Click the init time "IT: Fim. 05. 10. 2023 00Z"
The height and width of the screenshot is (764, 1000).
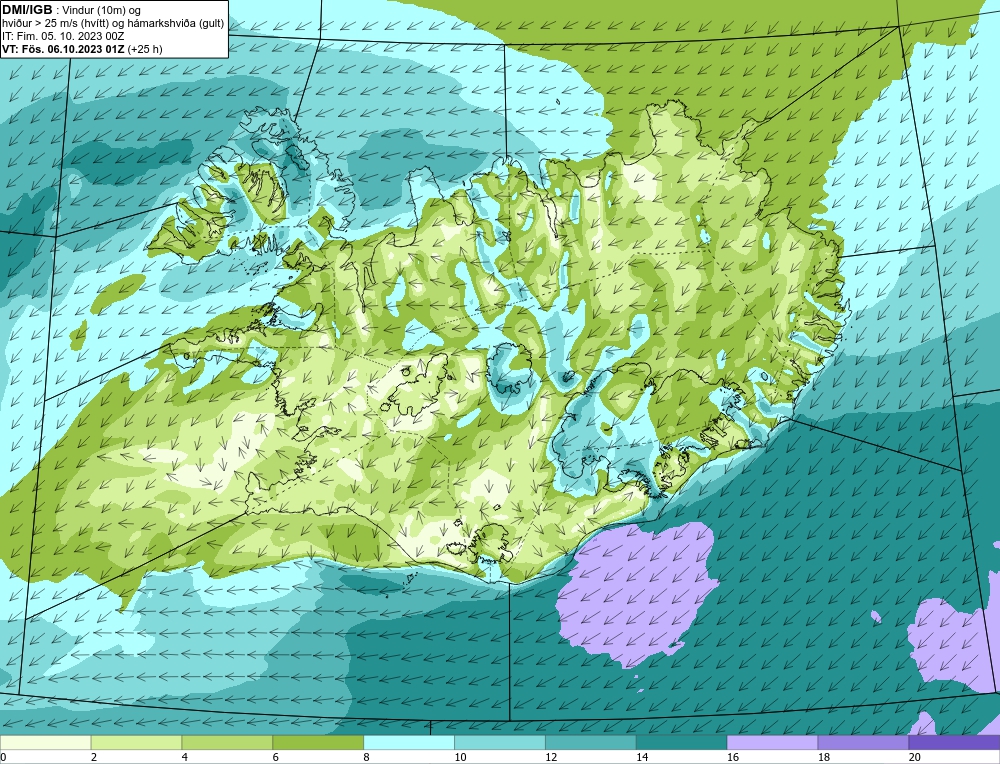click(63, 36)
